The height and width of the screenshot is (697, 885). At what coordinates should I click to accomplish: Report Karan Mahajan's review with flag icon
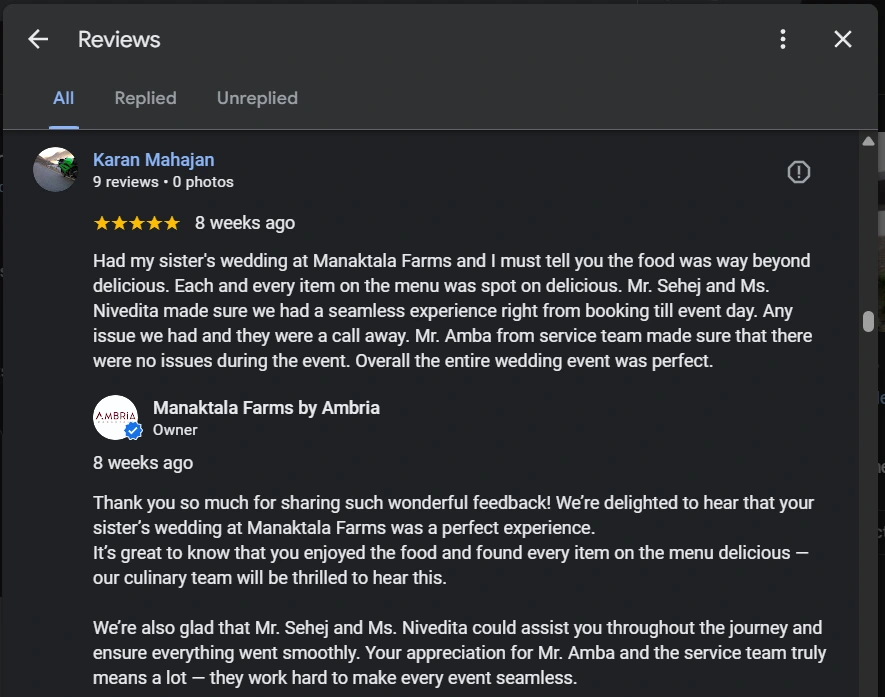[798, 172]
